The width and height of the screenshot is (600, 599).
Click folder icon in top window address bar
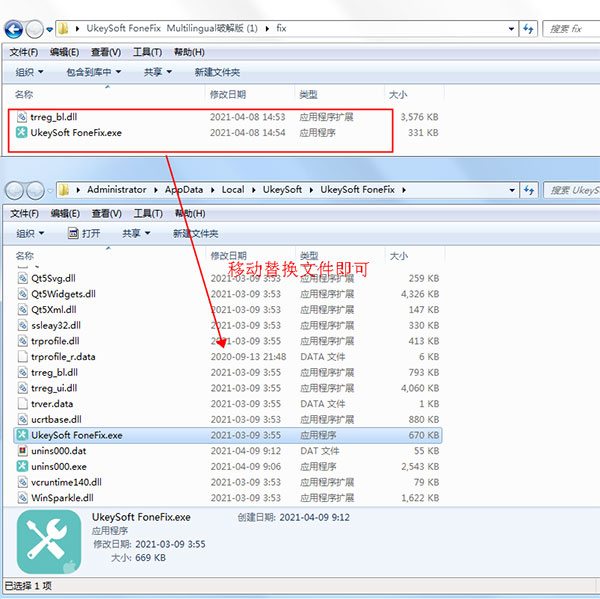(x=63, y=29)
